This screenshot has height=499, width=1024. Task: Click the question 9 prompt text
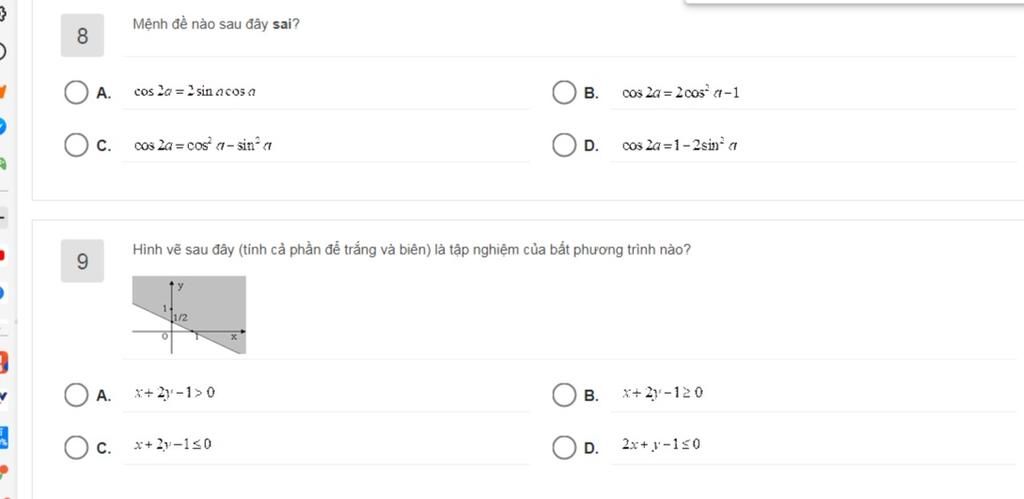pyautogui.click(x=411, y=250)
